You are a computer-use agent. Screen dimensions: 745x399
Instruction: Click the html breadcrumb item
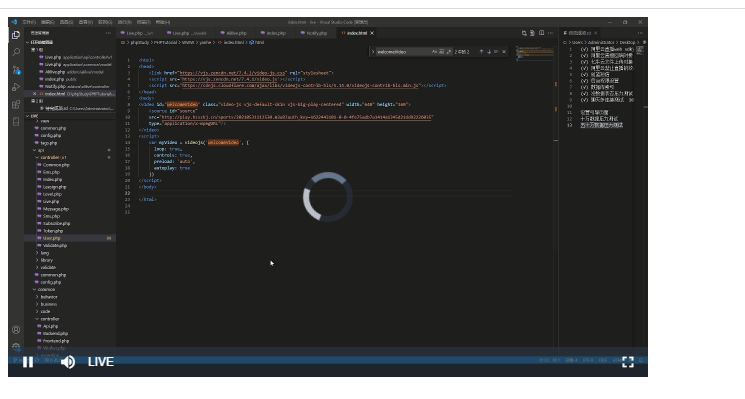pyautogui.click(x=257, y=43)
